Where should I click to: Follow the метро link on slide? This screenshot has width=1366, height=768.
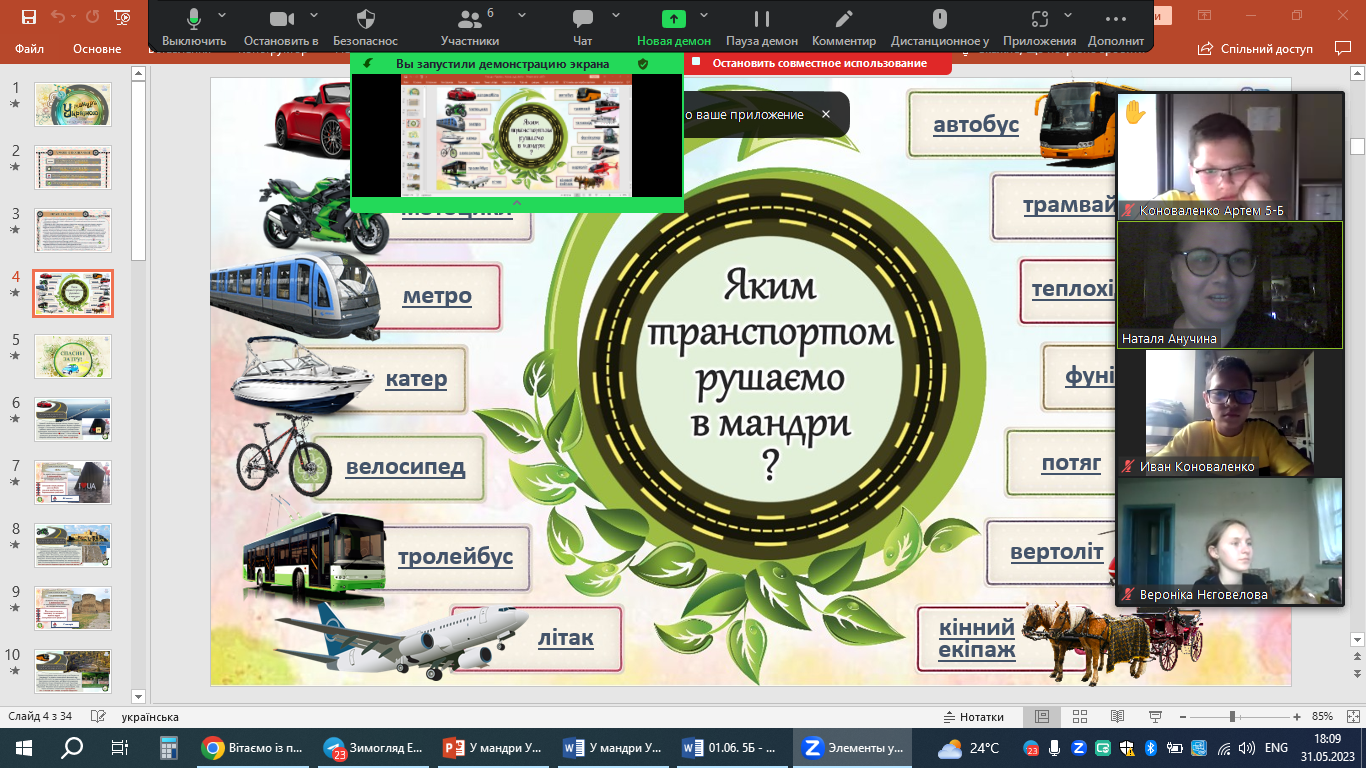tap(437, 297)
